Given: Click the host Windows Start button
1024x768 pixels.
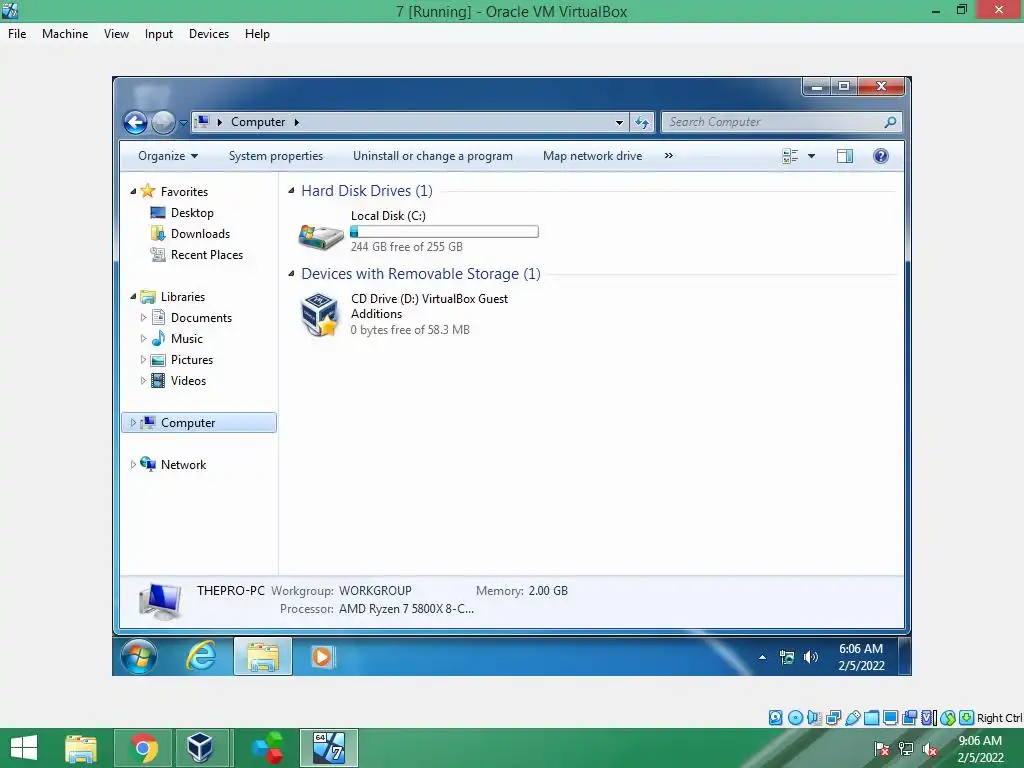Looking at the screenshot, I should point(24,748).
